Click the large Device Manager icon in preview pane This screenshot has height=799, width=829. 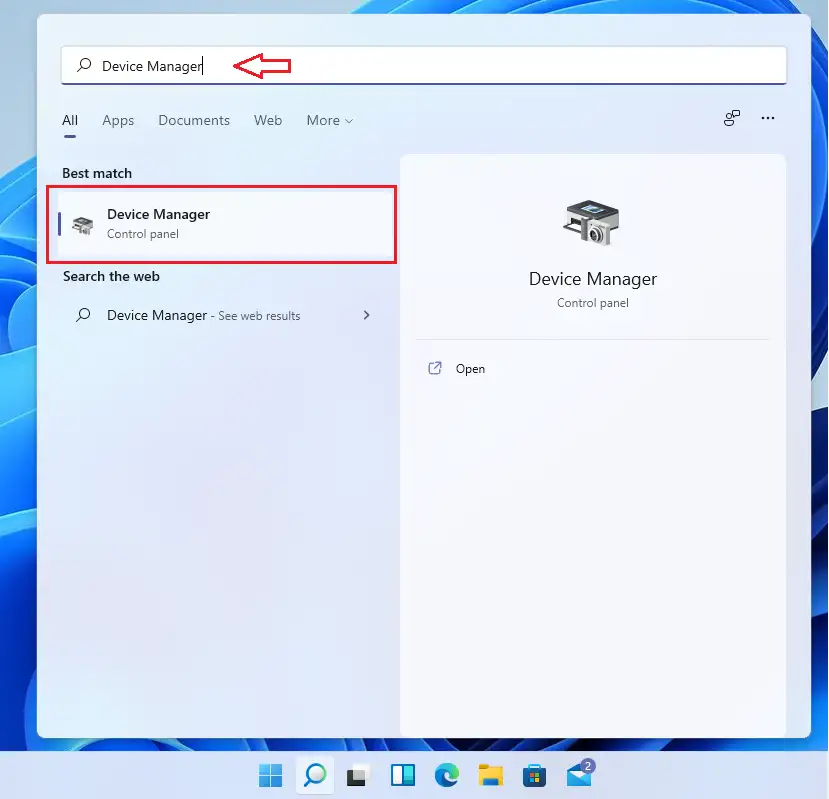coord(591,222)
